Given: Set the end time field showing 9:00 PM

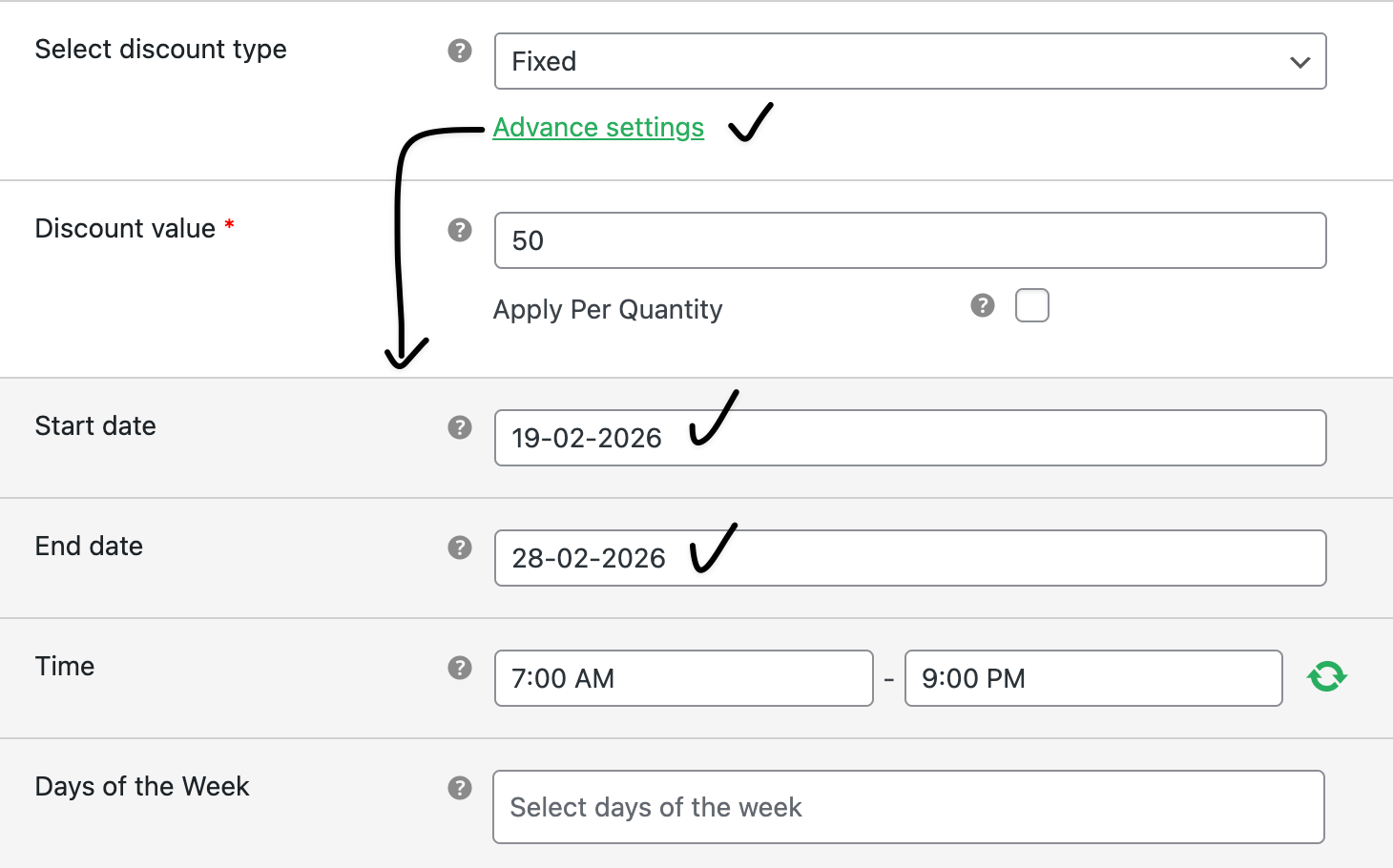Looking at the screenshot, I should click(1092, 678).
